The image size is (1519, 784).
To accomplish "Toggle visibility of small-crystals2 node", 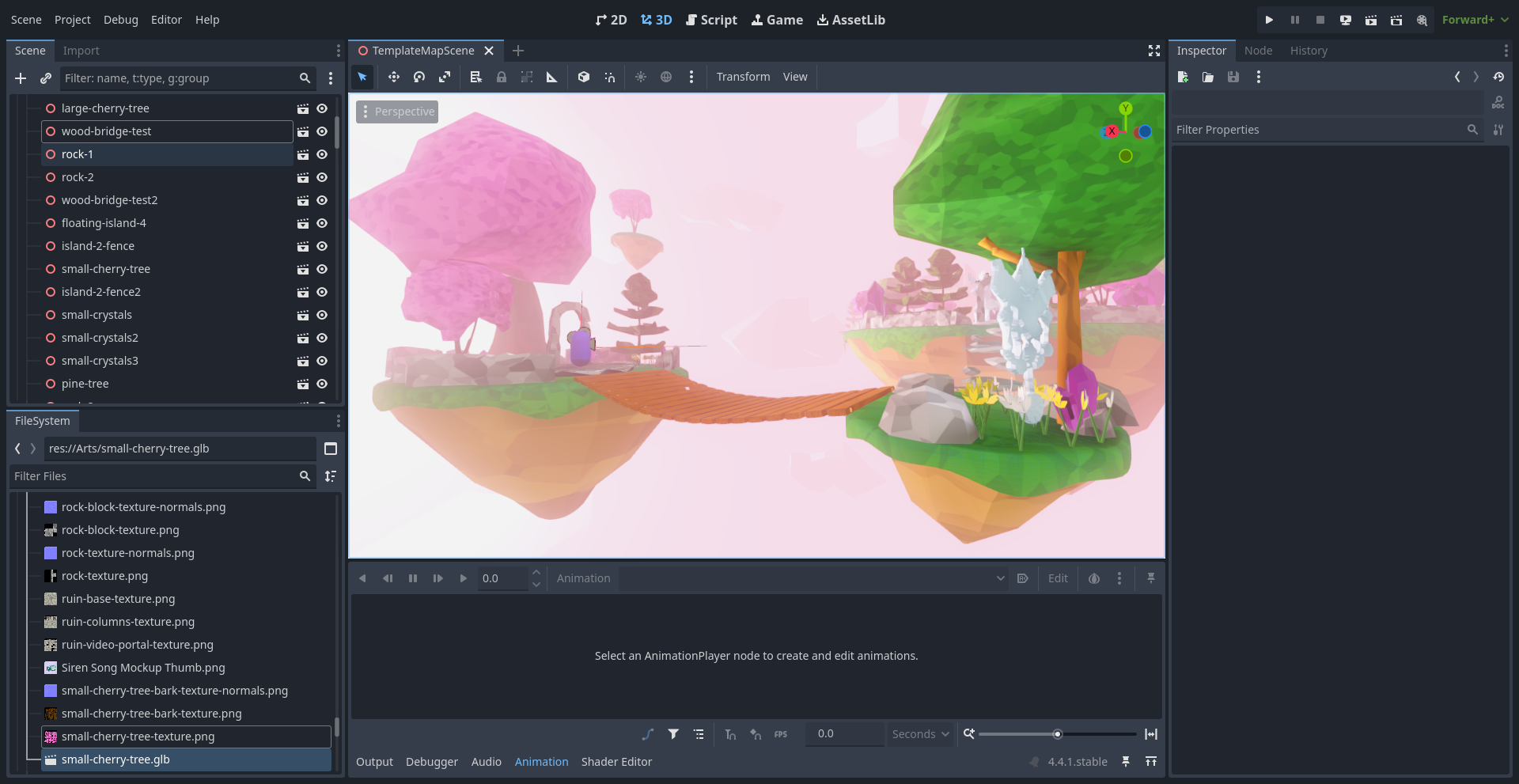I will pyautogui.click(x=322, y=338).
